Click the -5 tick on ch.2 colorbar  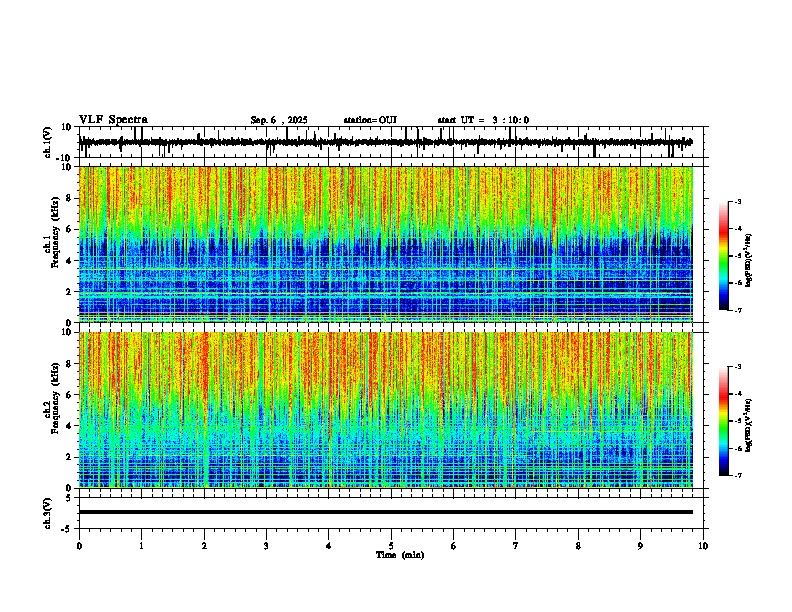point(737,421)
